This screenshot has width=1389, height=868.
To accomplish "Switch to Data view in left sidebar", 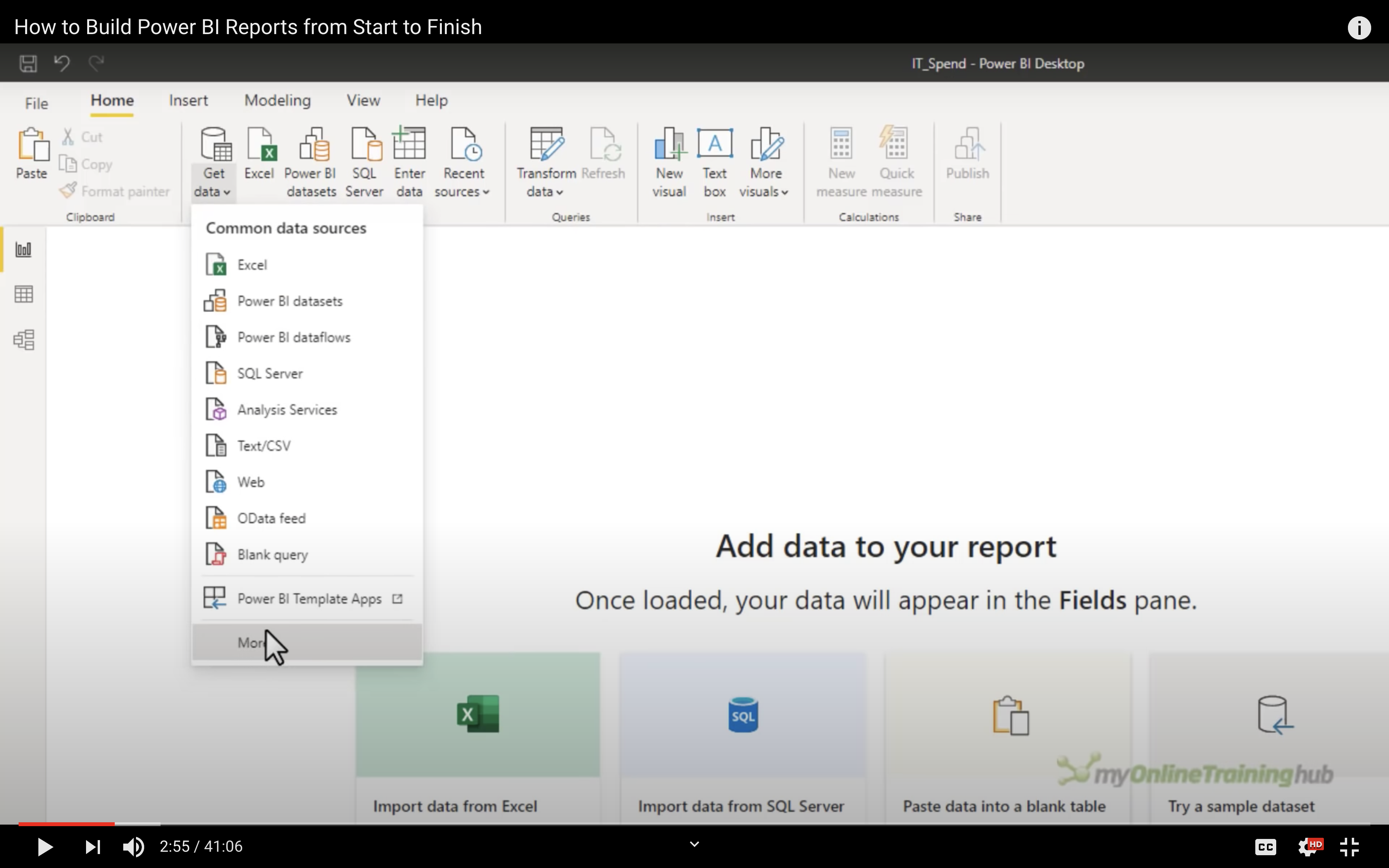I will [24, 294].
